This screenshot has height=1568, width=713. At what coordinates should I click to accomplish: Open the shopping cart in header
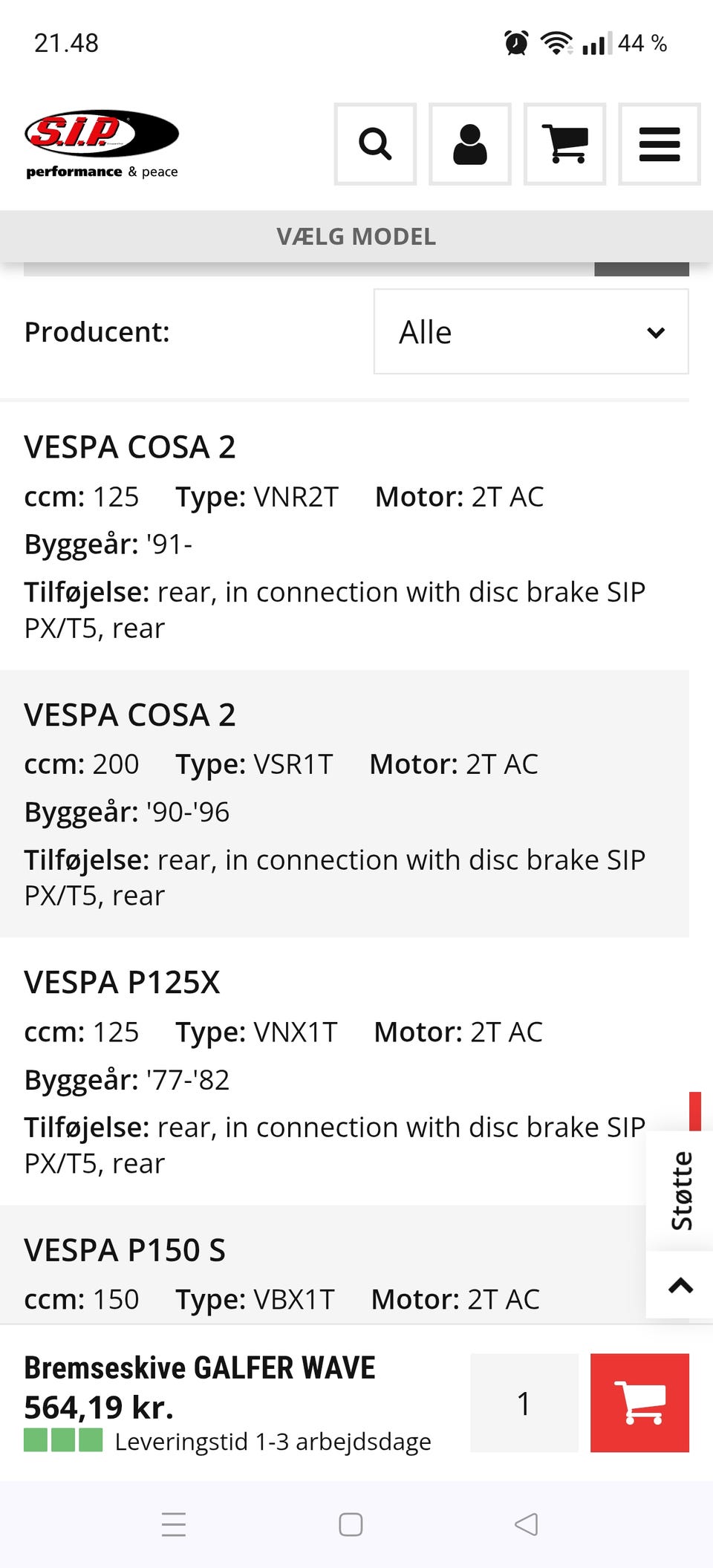(x=564, y=144)
